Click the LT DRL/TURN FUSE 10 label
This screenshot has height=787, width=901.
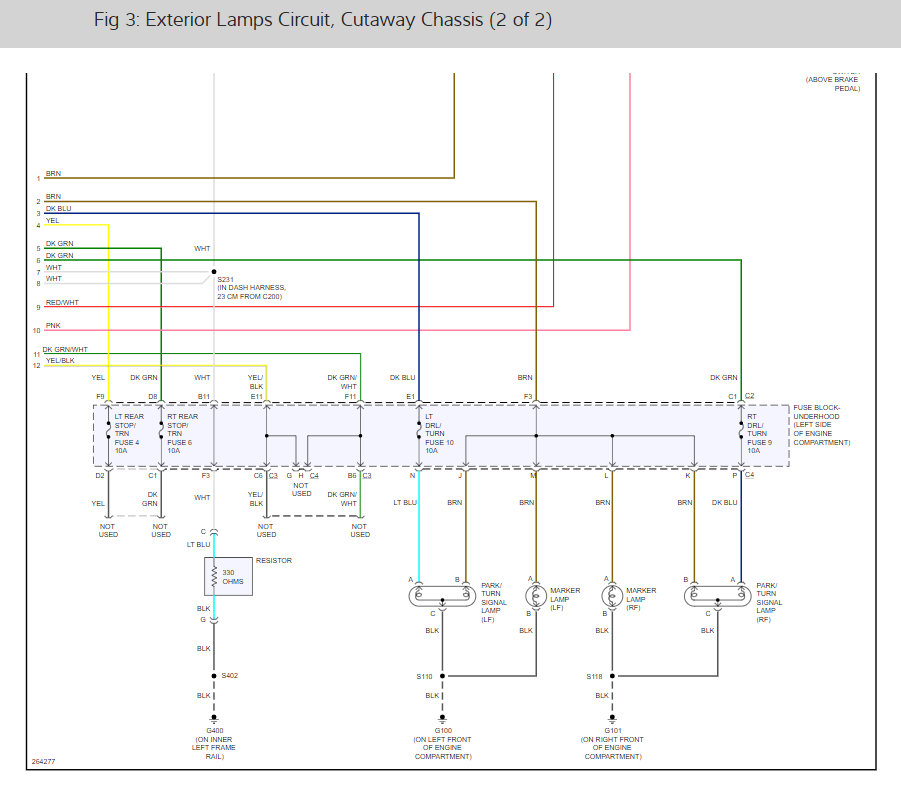click(x=439, y=434)
